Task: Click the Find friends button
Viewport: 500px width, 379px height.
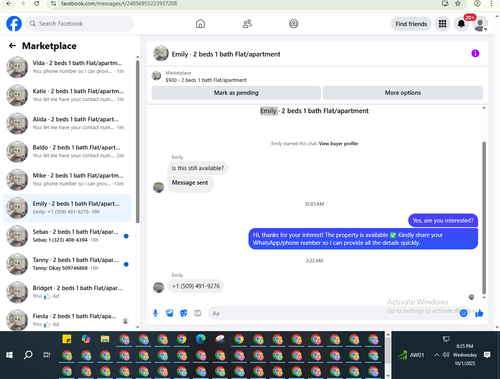Action: click(411, 24)
